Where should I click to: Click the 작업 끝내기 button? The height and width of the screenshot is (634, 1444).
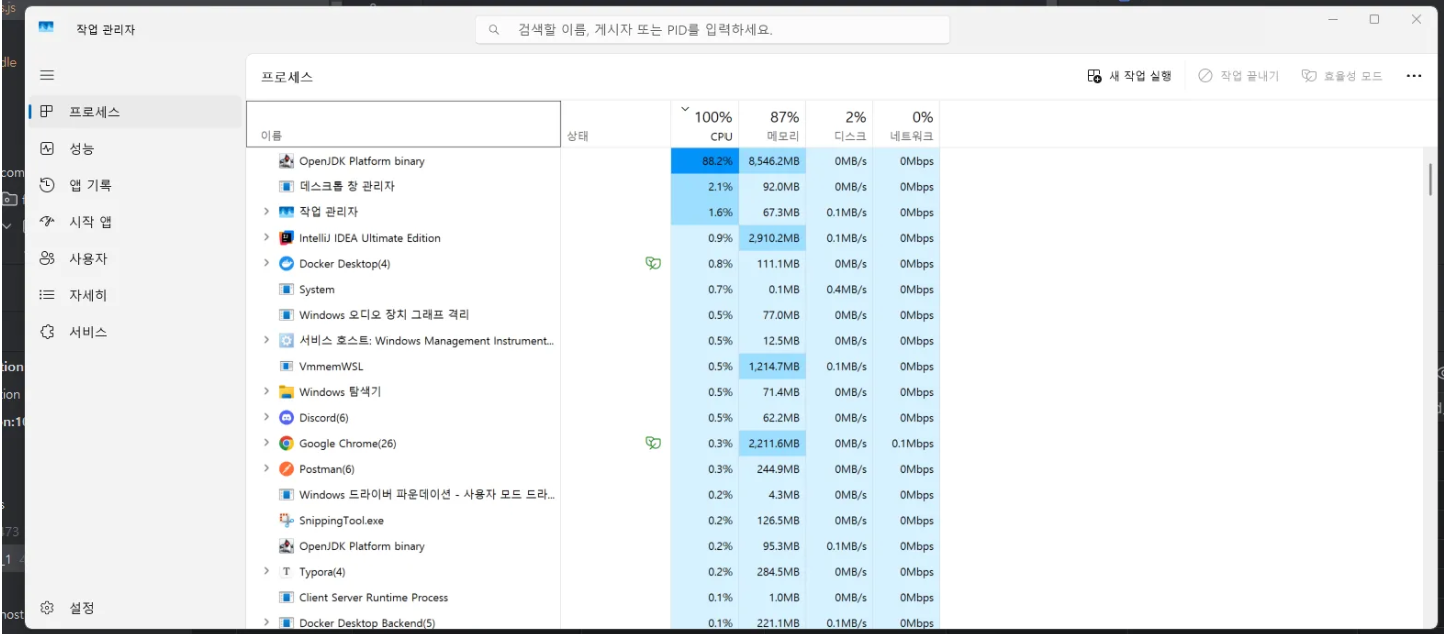pos(1238,76)
